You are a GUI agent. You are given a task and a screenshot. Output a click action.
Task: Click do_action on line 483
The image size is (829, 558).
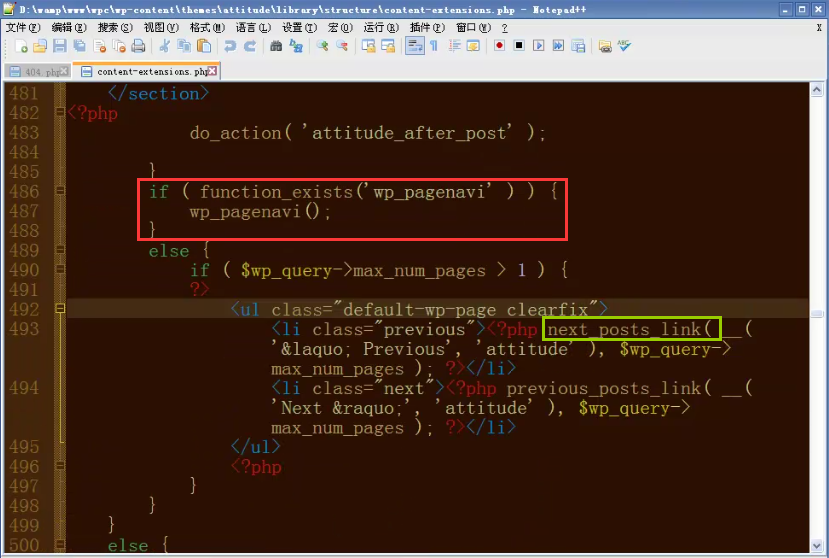click(x=235, y=133)
